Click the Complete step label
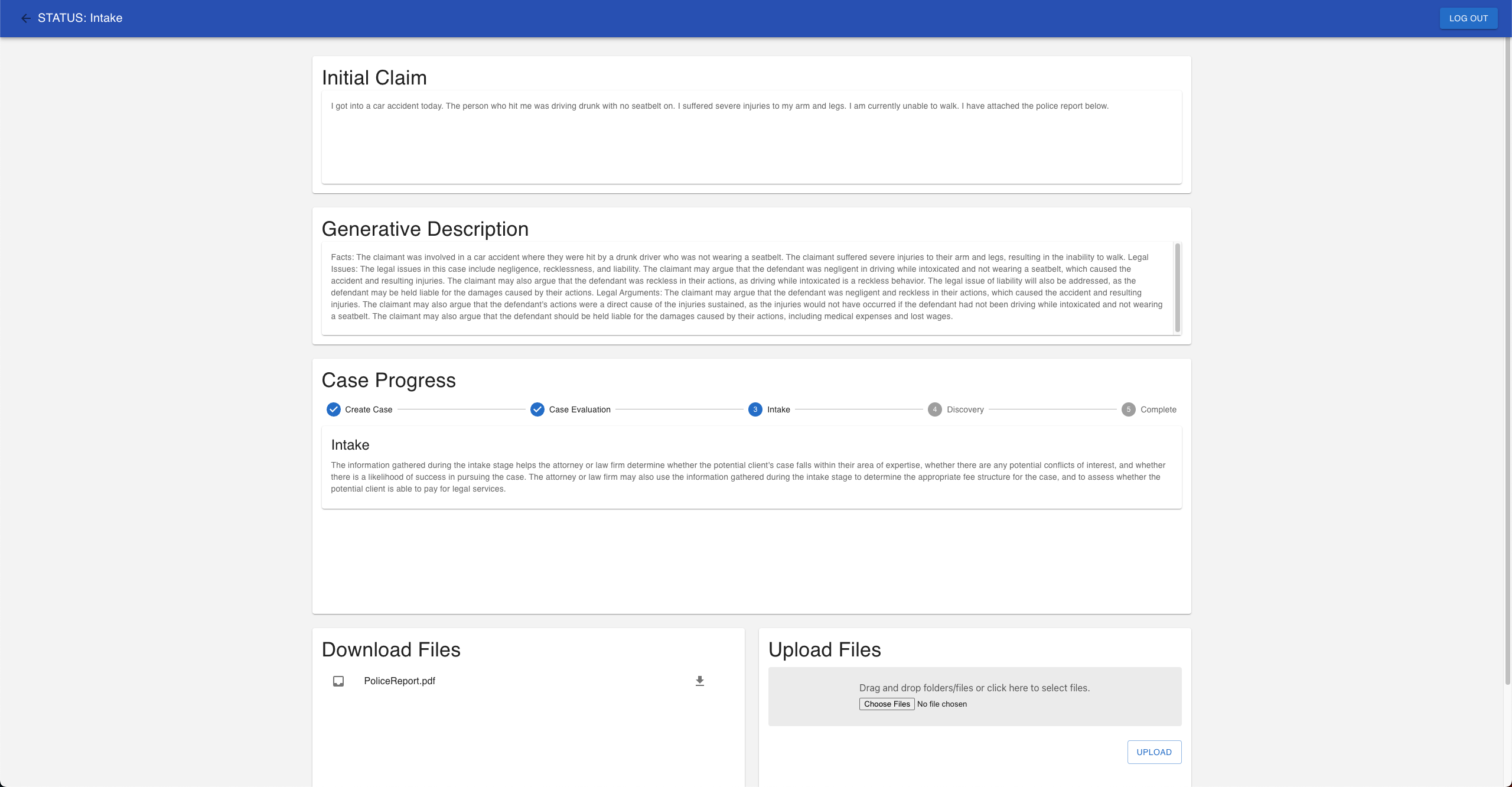This screenshot has width=1512, height=787. [1158, 409]
